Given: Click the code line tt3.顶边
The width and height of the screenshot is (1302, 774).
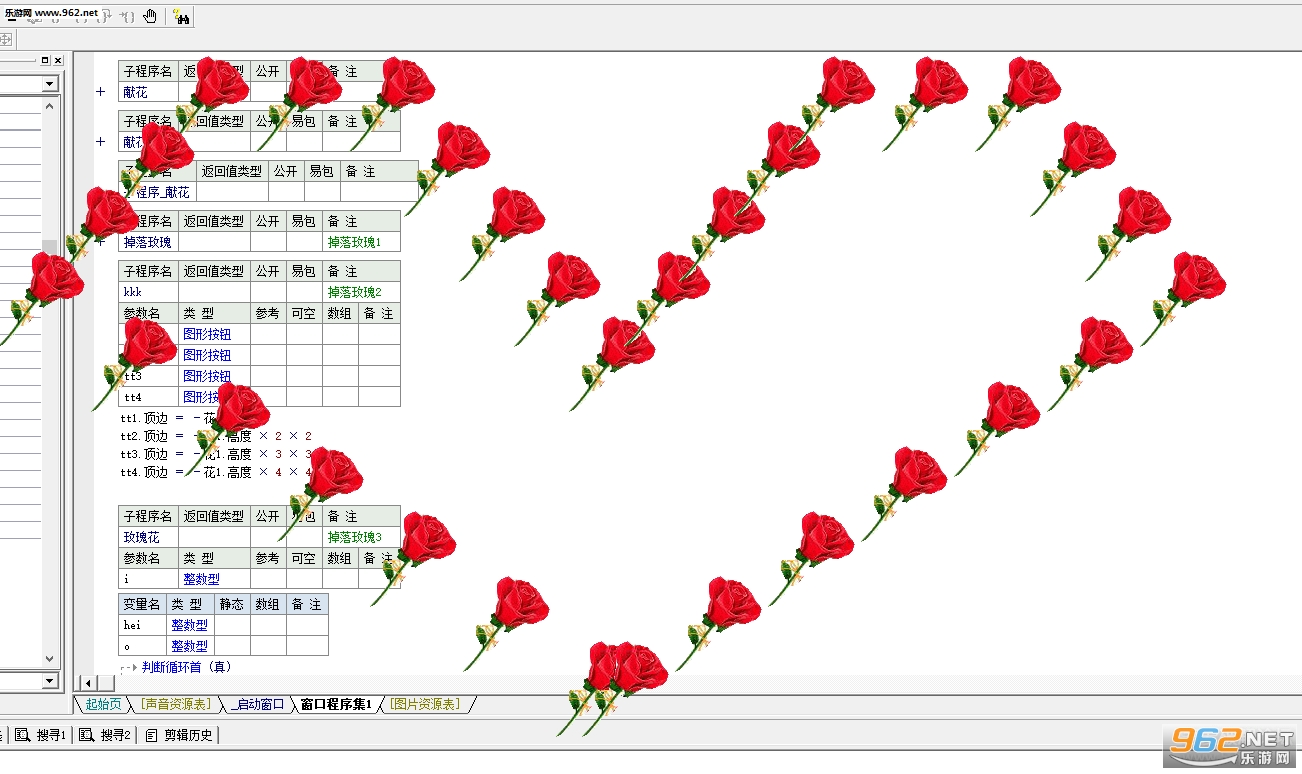Looking at the screenshot, I should (x=216, y=454).
